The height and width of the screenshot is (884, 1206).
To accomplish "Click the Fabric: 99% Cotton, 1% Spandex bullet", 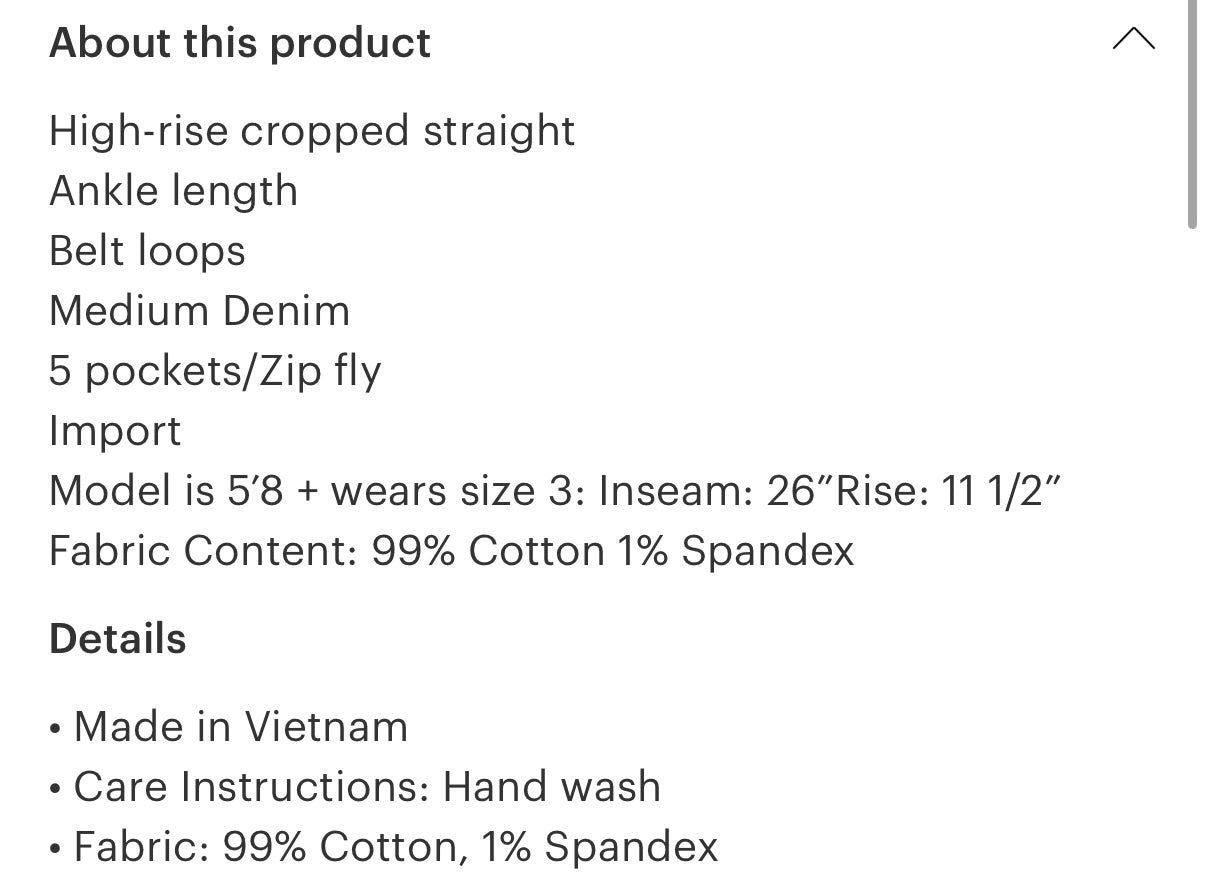I will (395, 847).
